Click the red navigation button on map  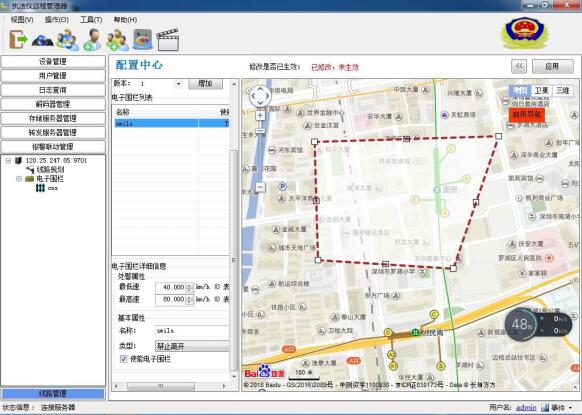(526, 115)
